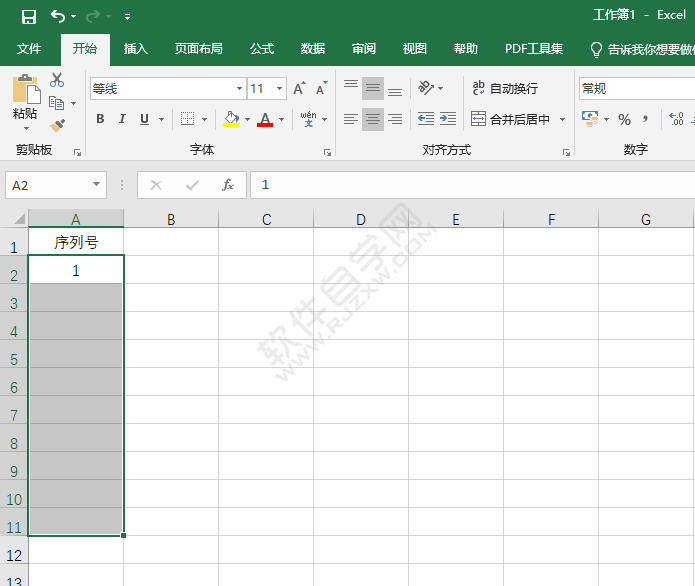Switch to the 公式 ribbon tab
The width and height of the screenshot is (695, 586).
(262, 49)
